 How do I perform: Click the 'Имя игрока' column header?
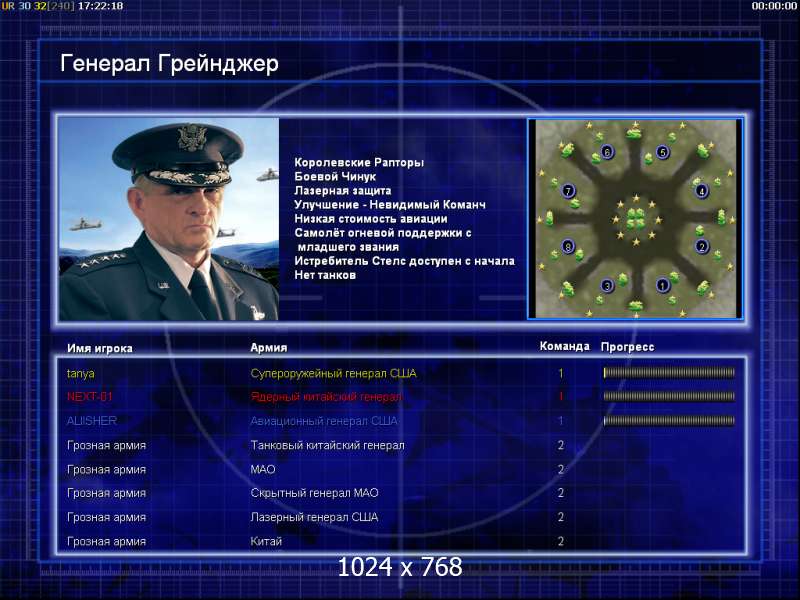pos(100,348)
